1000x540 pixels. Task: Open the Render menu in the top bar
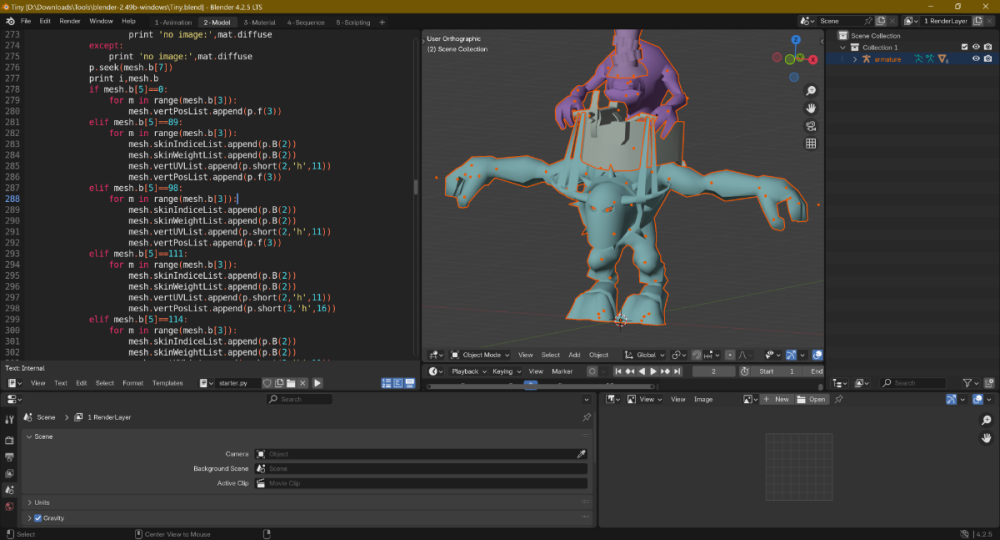tap(70, 21)
